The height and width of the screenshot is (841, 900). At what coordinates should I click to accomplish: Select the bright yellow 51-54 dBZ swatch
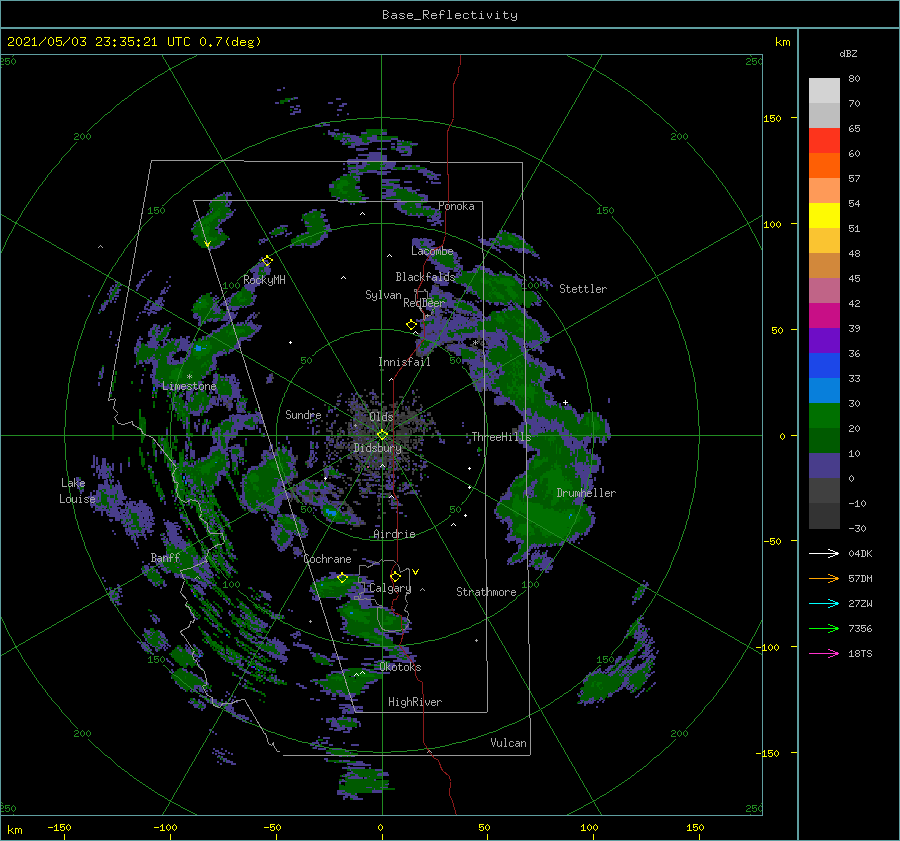[824, 216]
